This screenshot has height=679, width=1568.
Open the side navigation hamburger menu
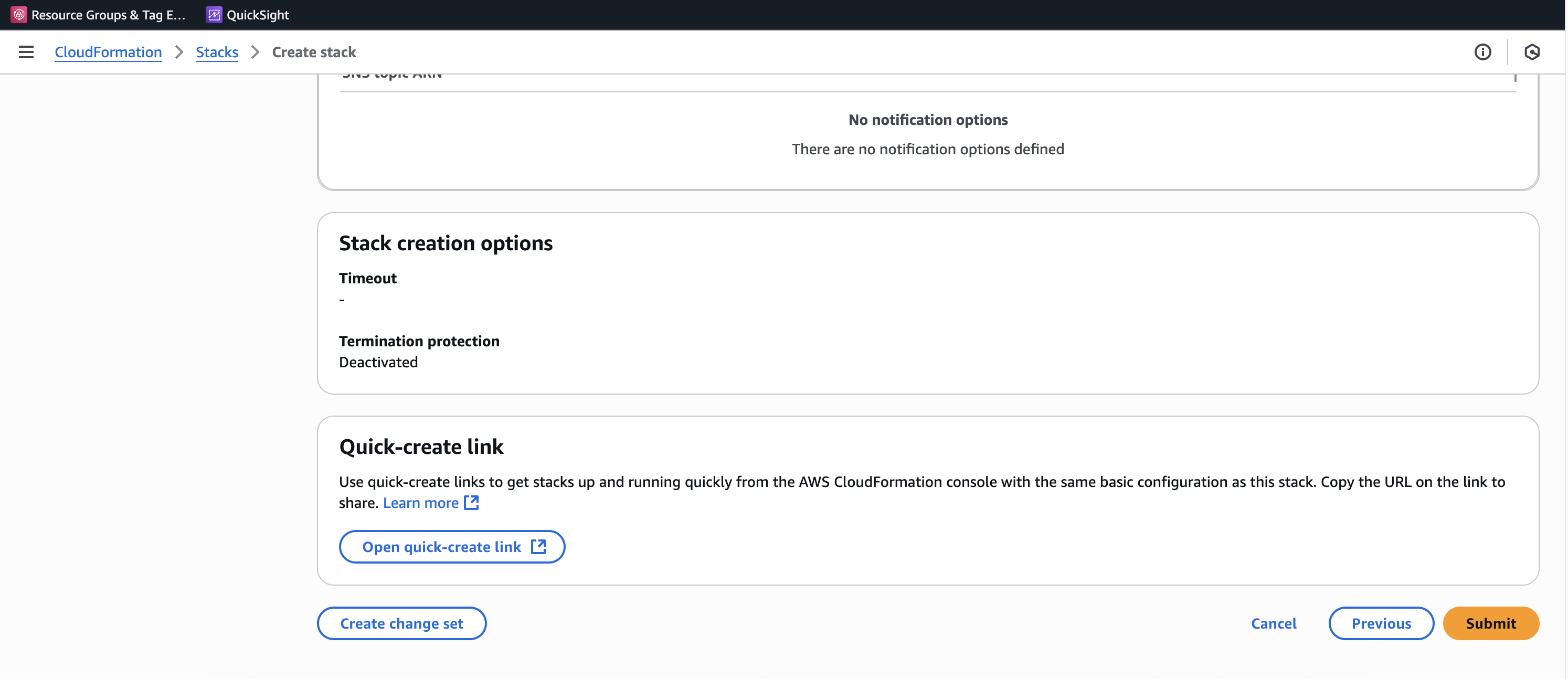coord(26,52)
